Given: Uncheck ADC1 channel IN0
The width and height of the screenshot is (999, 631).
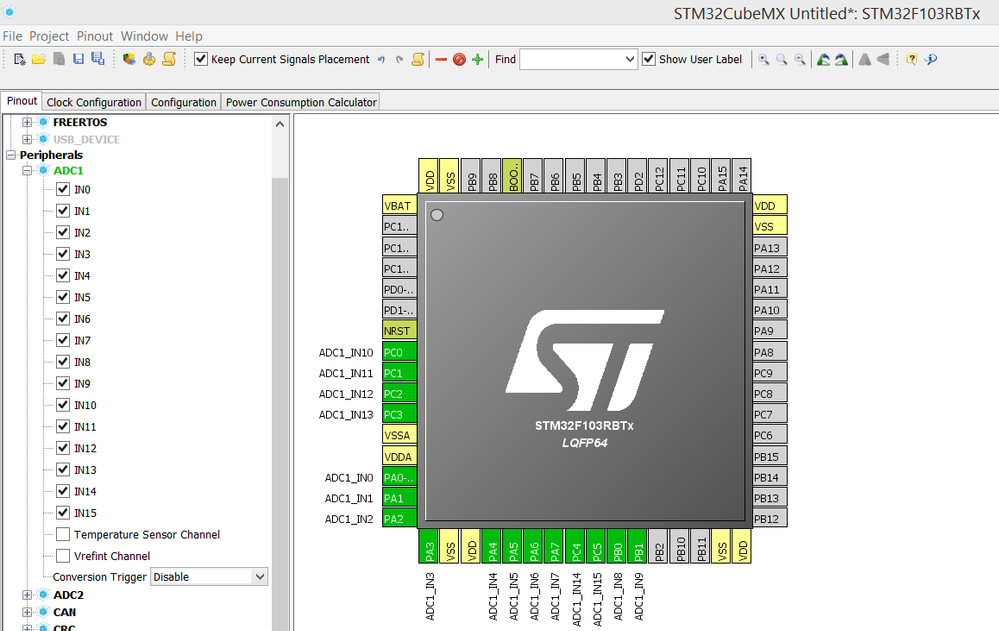Looking at the screenshot, I should pyautogui.click(x=63, y=189).
